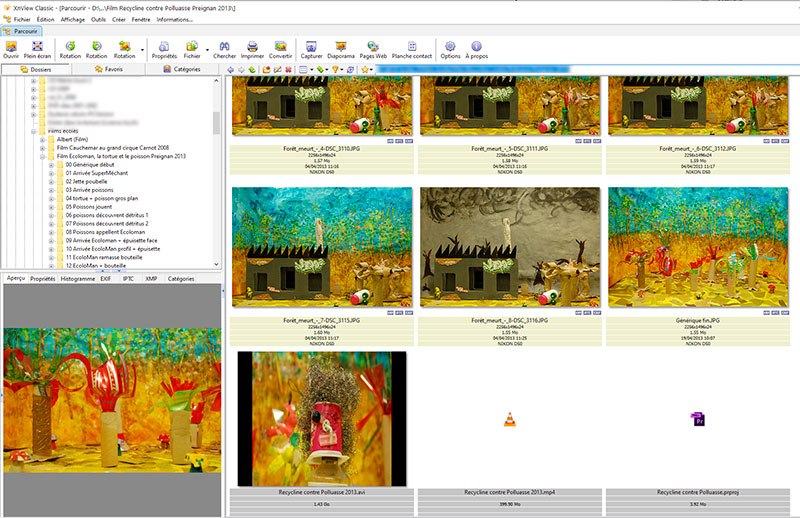800x518 pixels.
Task: Show the EXIF tab
Action: [x=106, y=279]
